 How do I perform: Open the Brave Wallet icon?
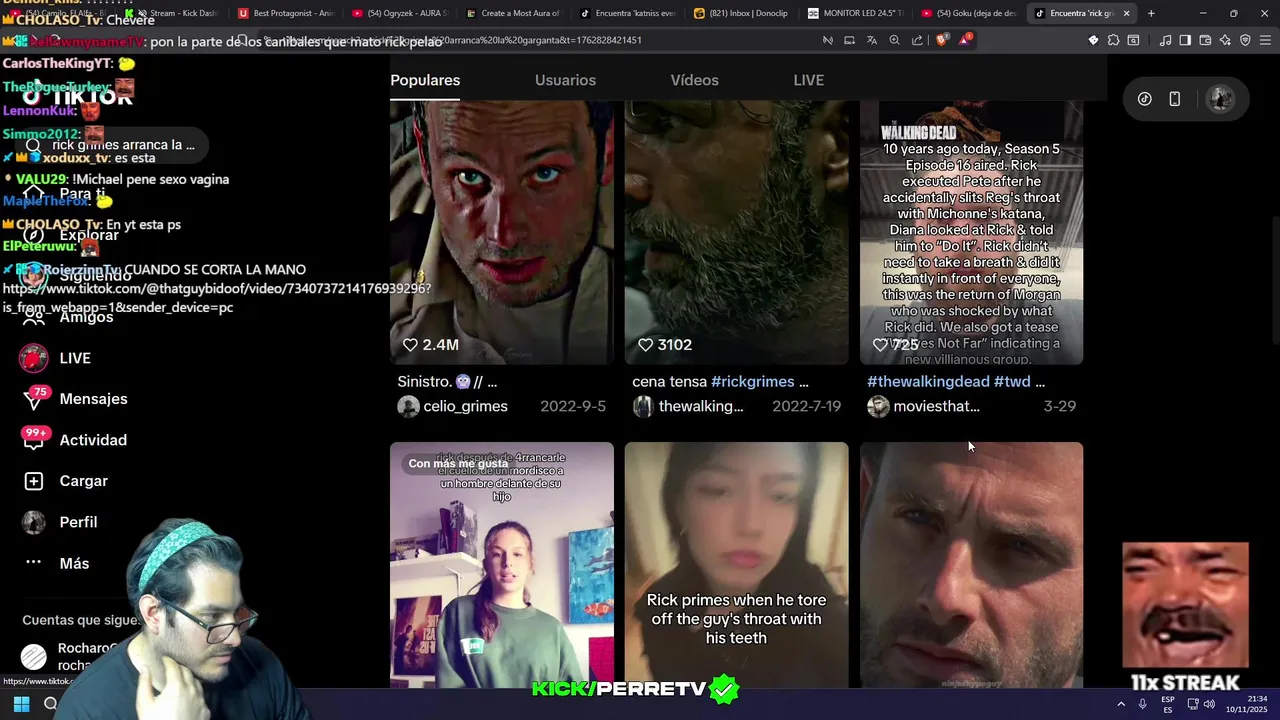coord(1205,40)
